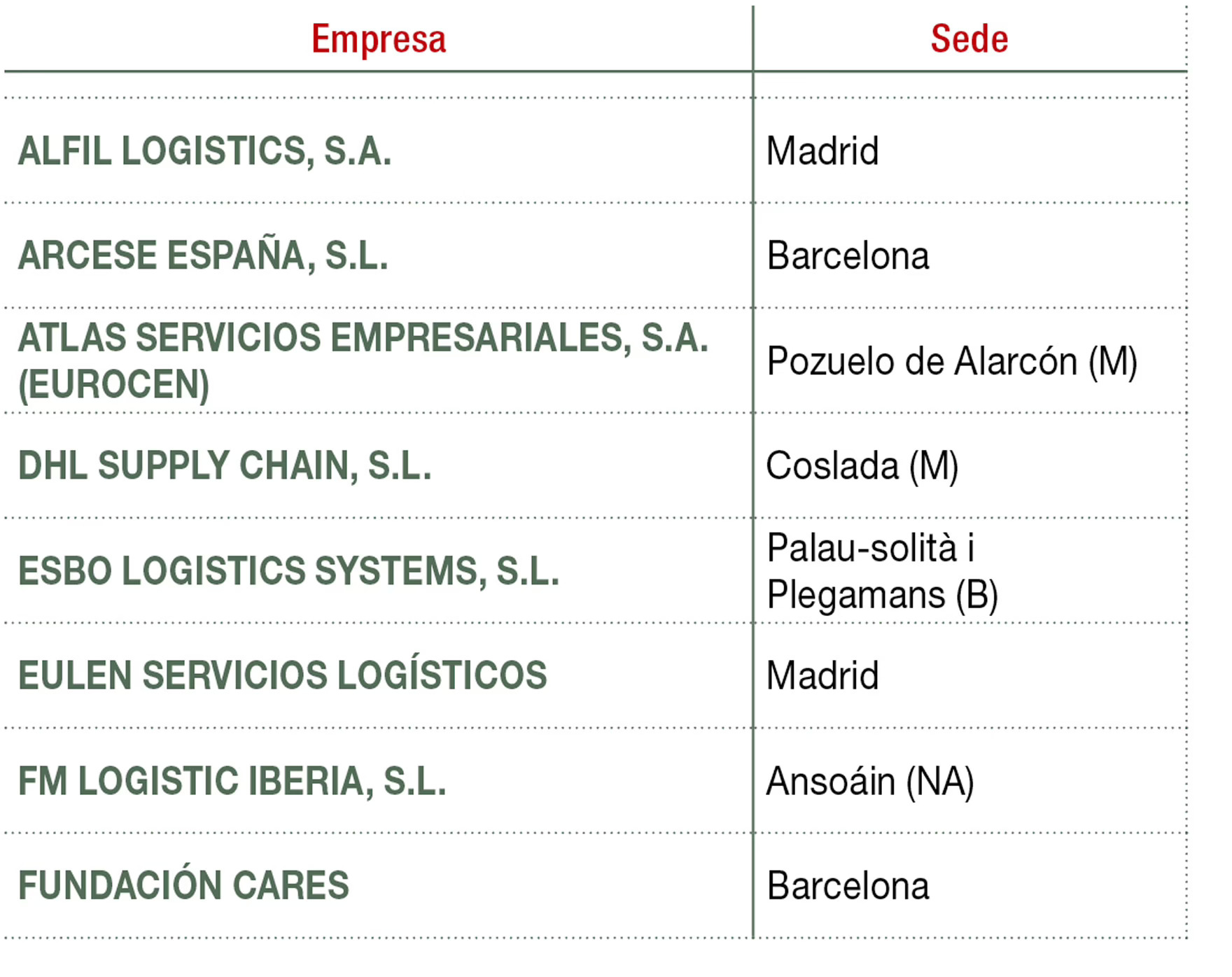The height and width of the screenshot is (977, 1232).
Task: Select the FUNDACIÓN CARES company name
Action: [183, 886]
